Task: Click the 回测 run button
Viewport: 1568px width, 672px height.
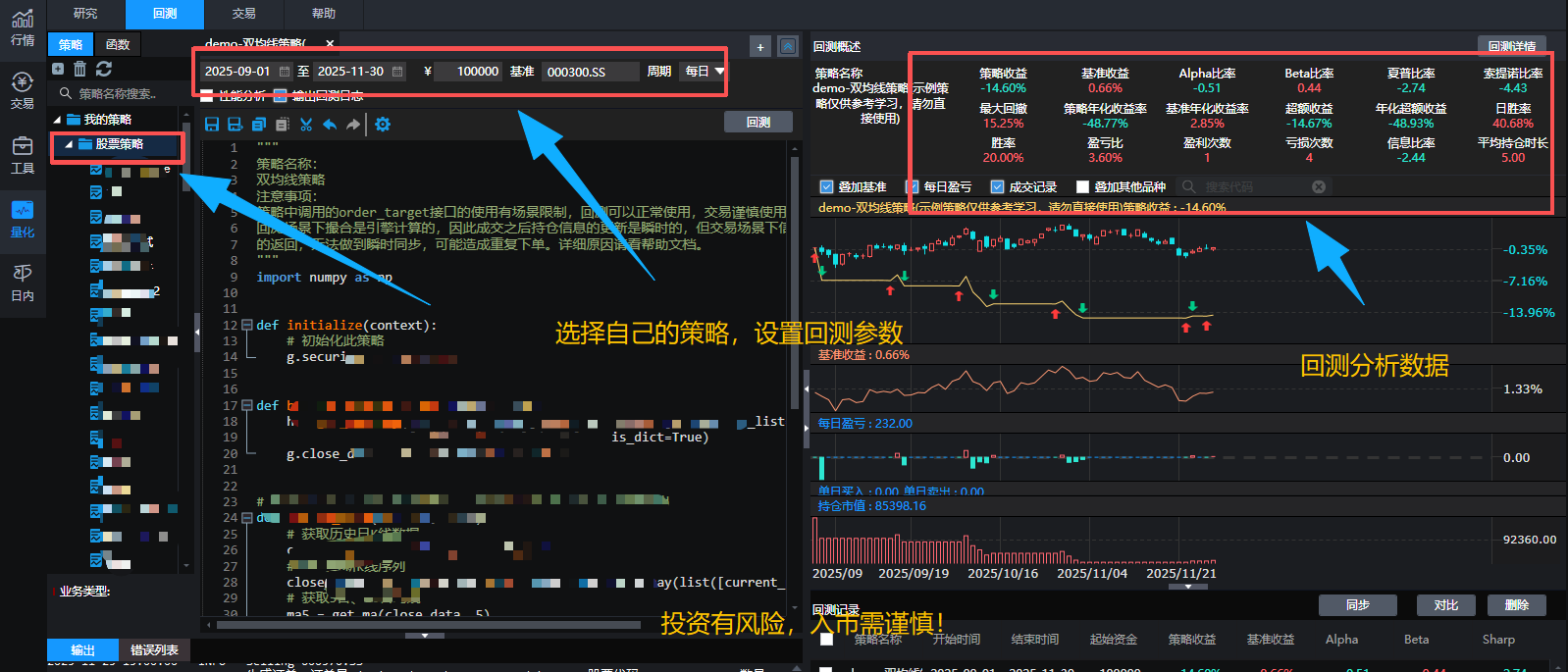Action: pyautogui.click(x=758, y=122)
